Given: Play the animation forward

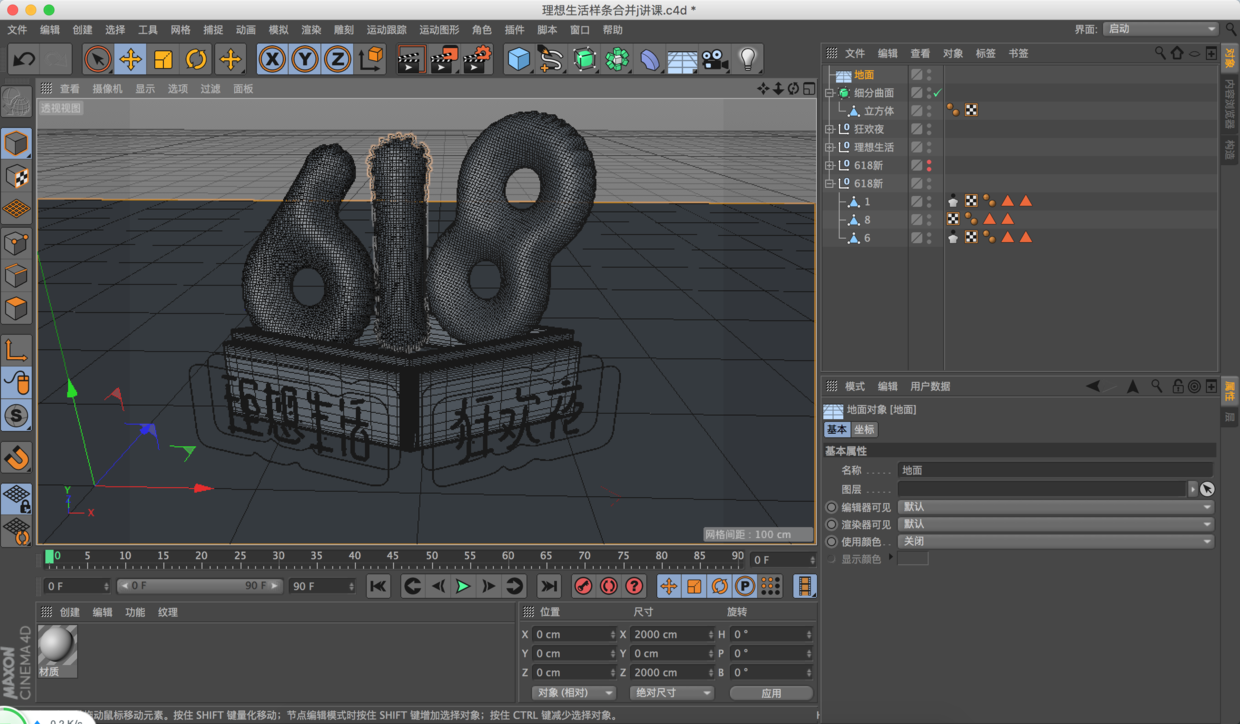Looking at the screenshot, I should pyautogui.click(x=462, y=586).
